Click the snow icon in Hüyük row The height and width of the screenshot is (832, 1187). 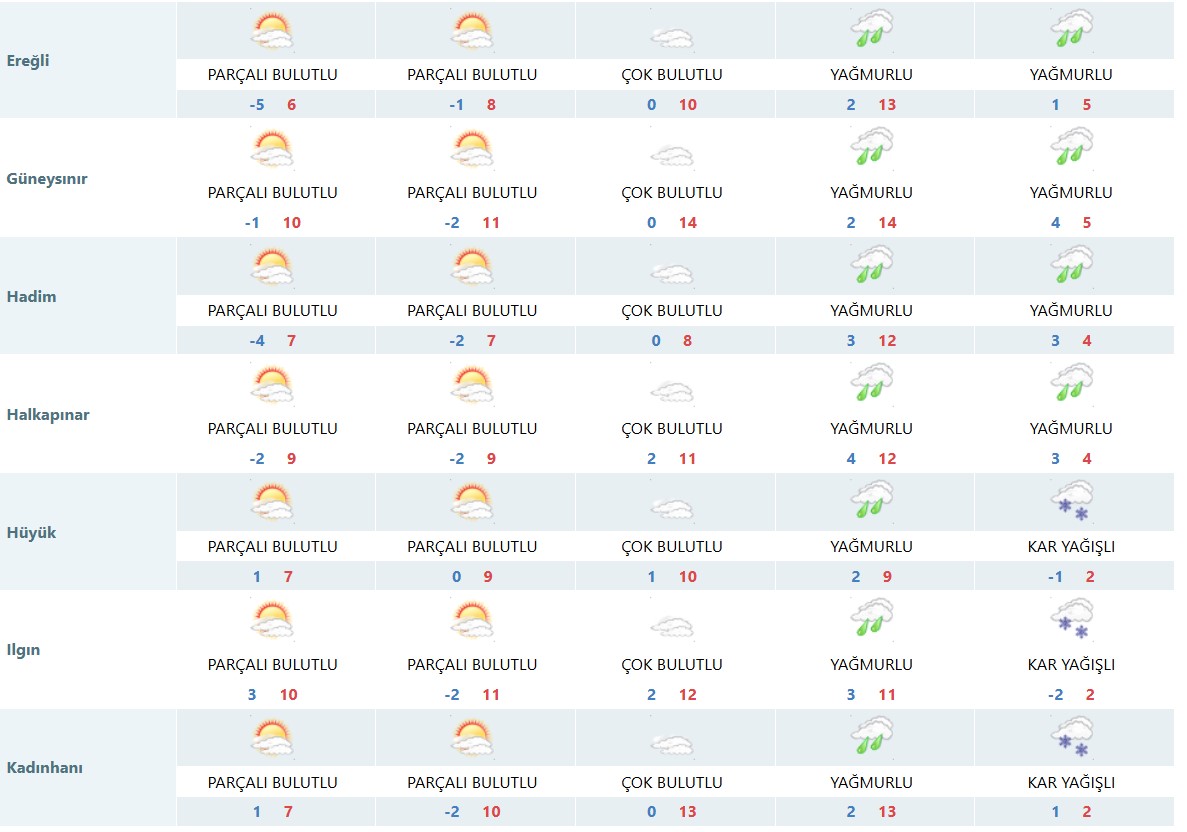1071,501
